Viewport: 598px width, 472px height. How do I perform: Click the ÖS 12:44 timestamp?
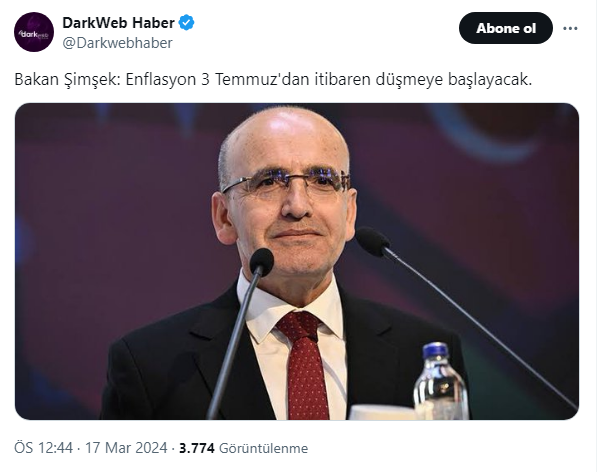click(43, 448)
